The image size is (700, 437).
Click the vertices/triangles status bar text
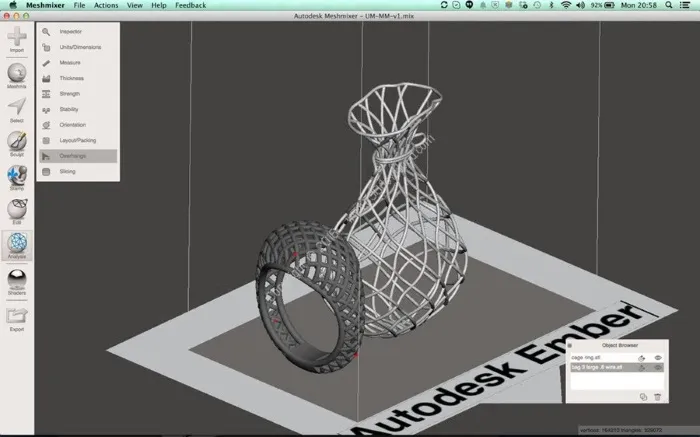click(x=621, y=430)
